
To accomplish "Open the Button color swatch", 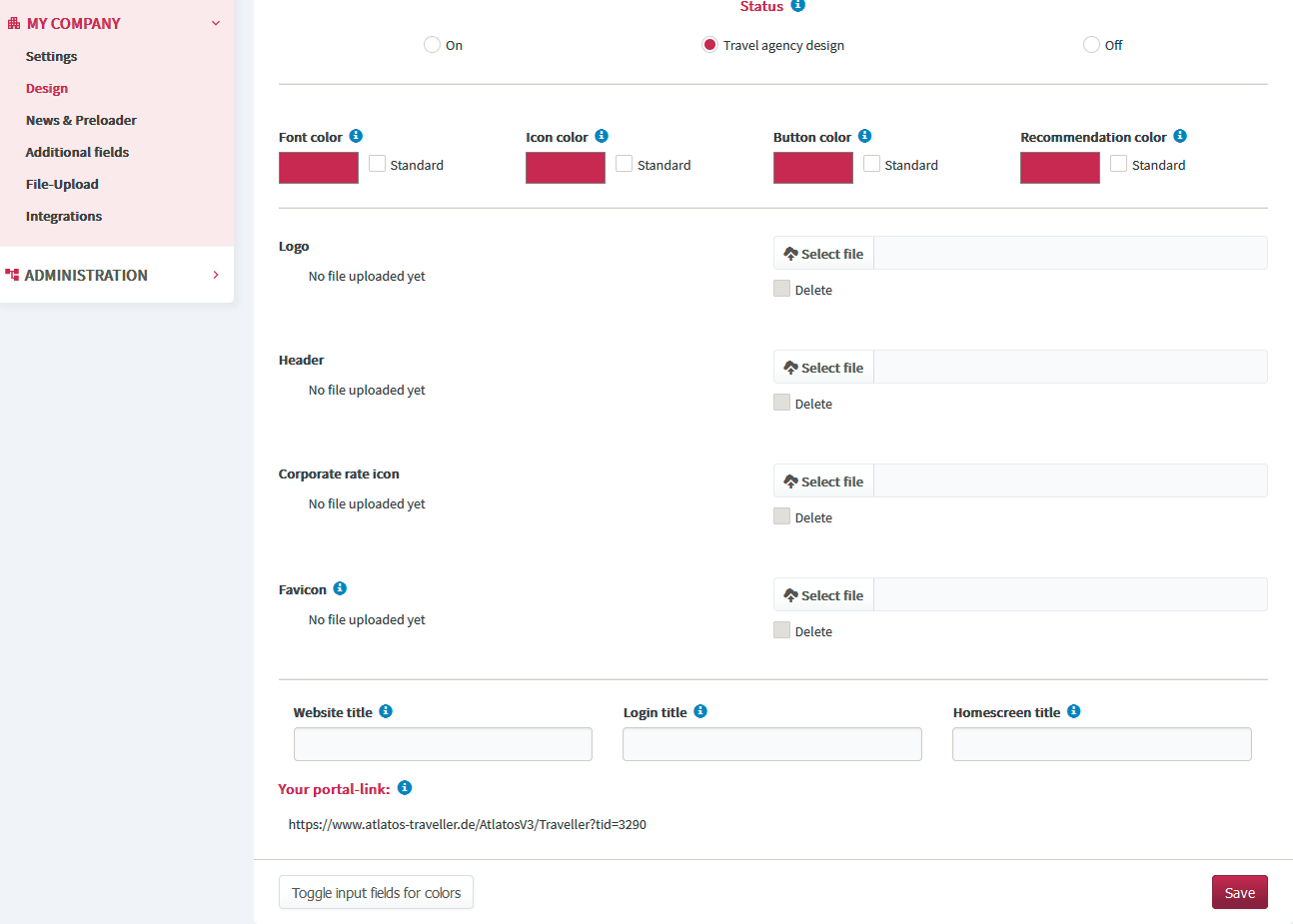I will pos(813,168).
